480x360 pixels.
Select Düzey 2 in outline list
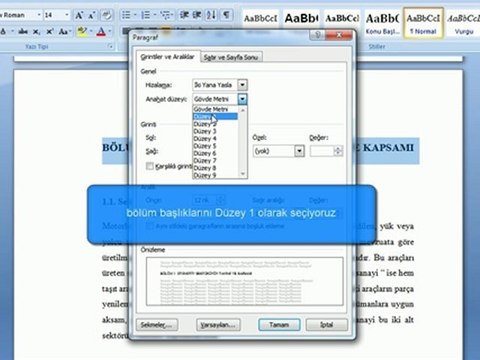click(215, 124)
